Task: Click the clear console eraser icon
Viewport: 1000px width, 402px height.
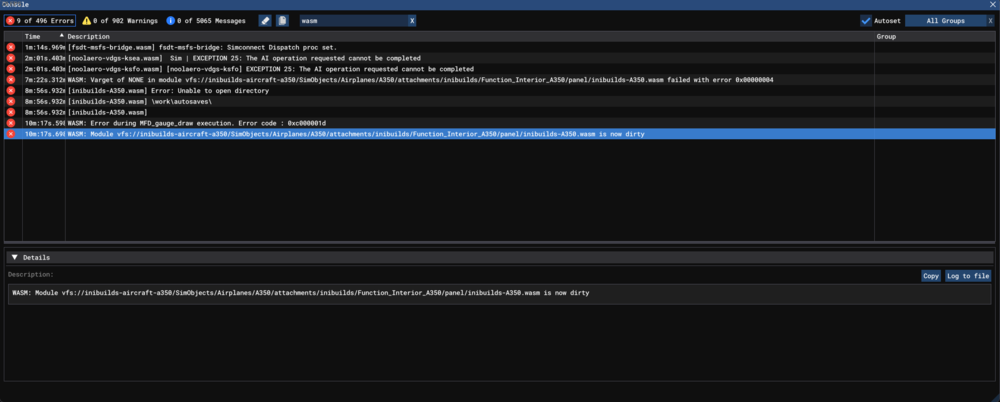Action: coord(265,21)
